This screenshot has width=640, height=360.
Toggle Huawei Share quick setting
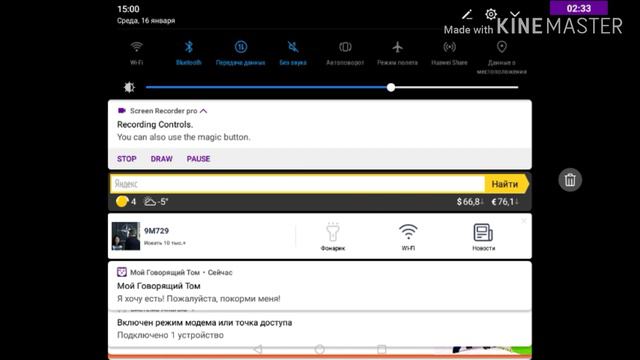tap(449, 53)
